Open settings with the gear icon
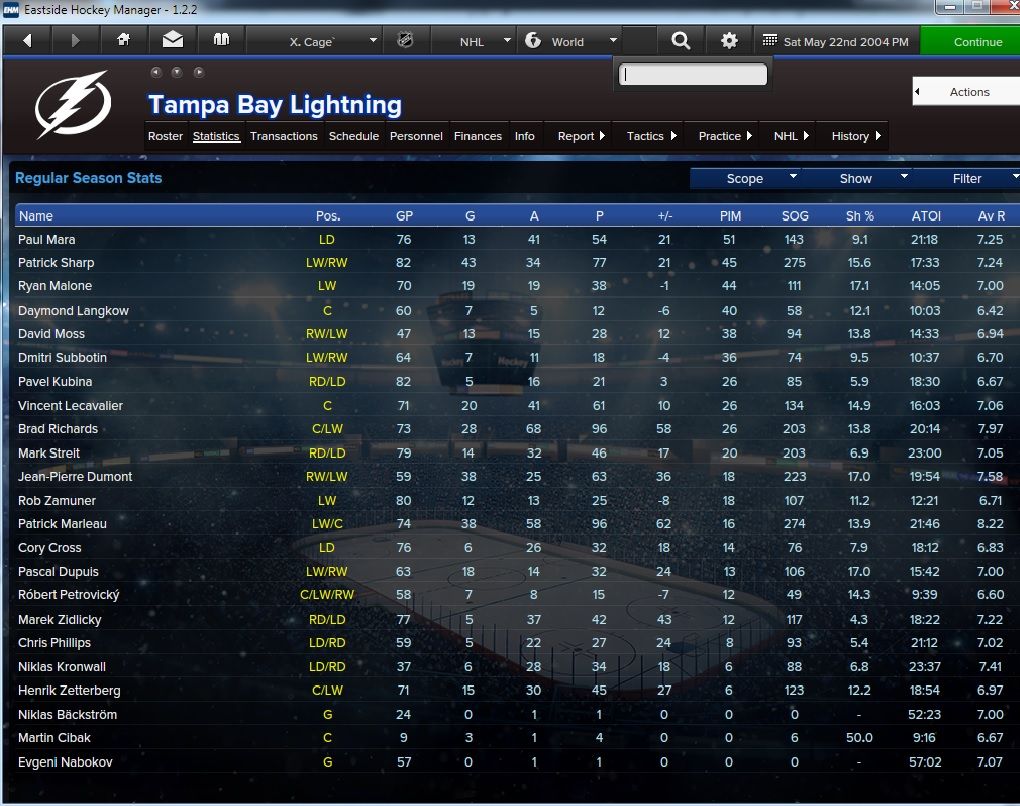Image resolution: width=1020 pixels, height=806 pixels. coord(729,41)
